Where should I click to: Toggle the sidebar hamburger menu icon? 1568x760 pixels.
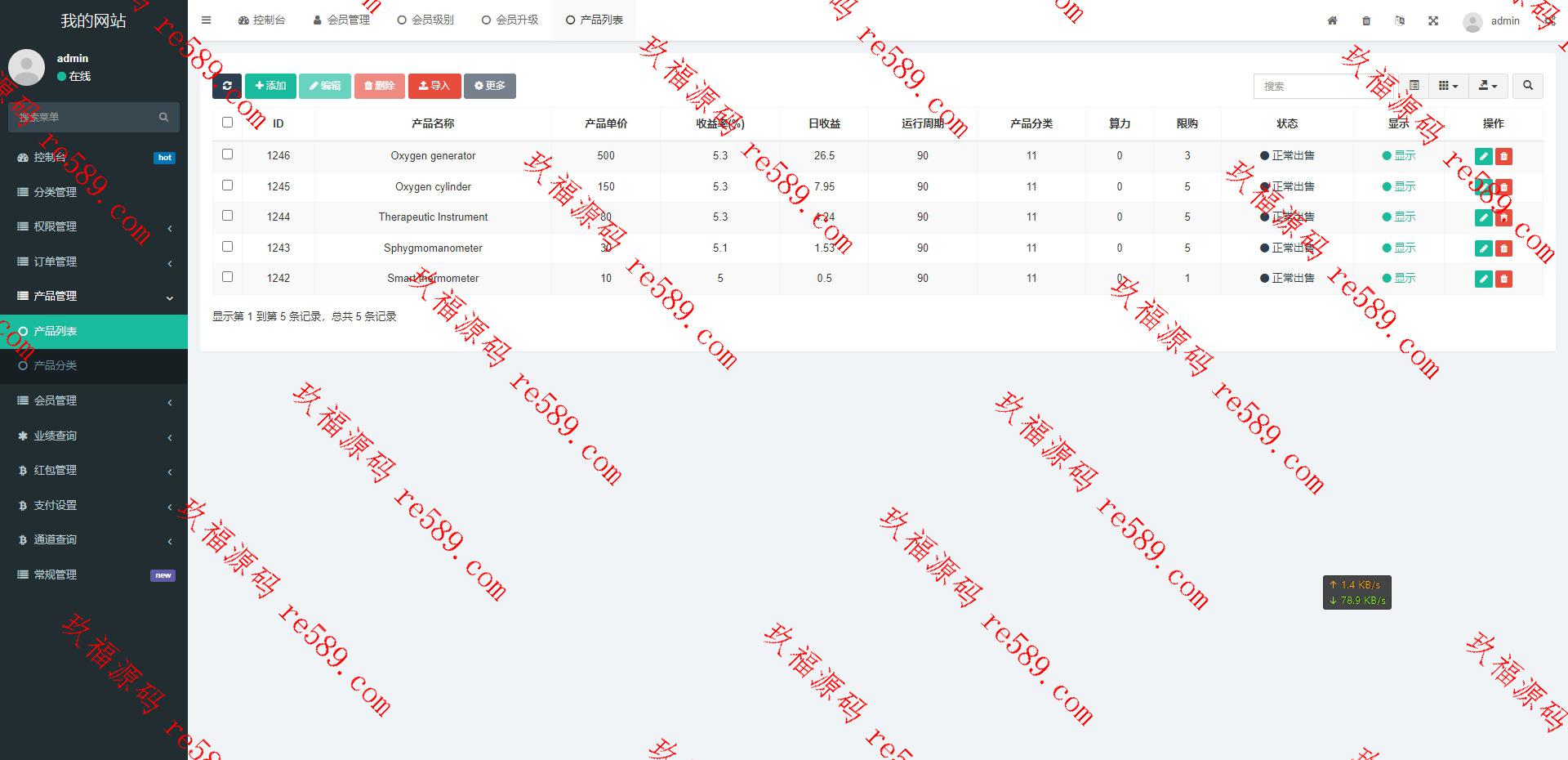pyautogui.click(x=206, y=20)
